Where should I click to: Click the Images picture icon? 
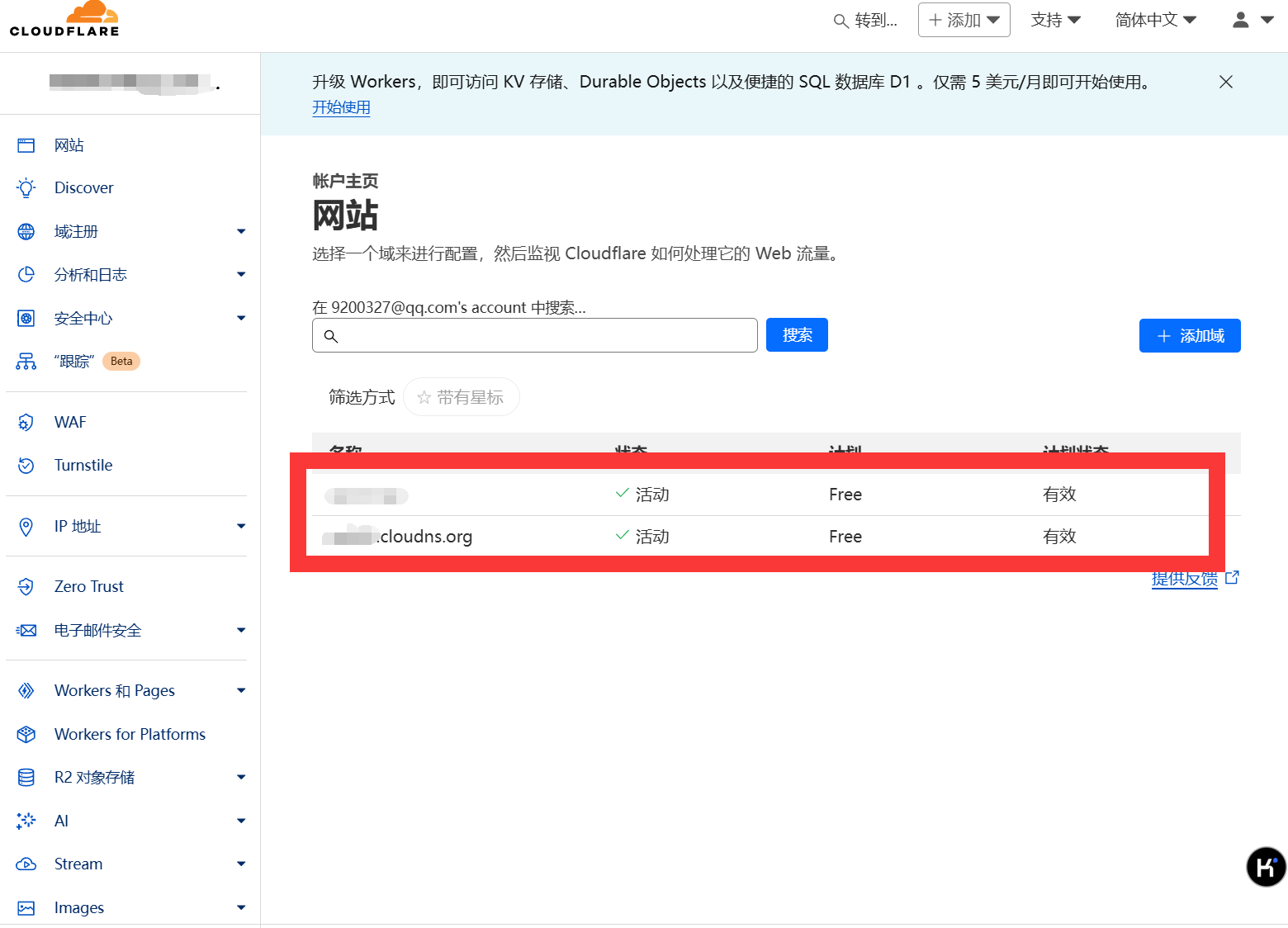[26, 908]
